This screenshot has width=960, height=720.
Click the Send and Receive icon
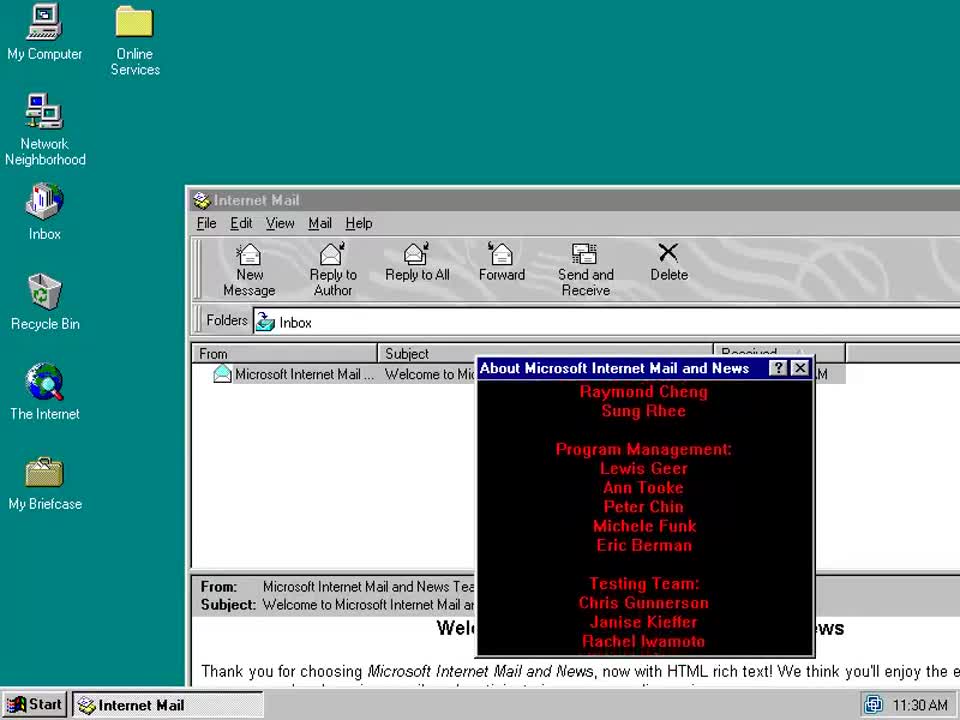585,260
